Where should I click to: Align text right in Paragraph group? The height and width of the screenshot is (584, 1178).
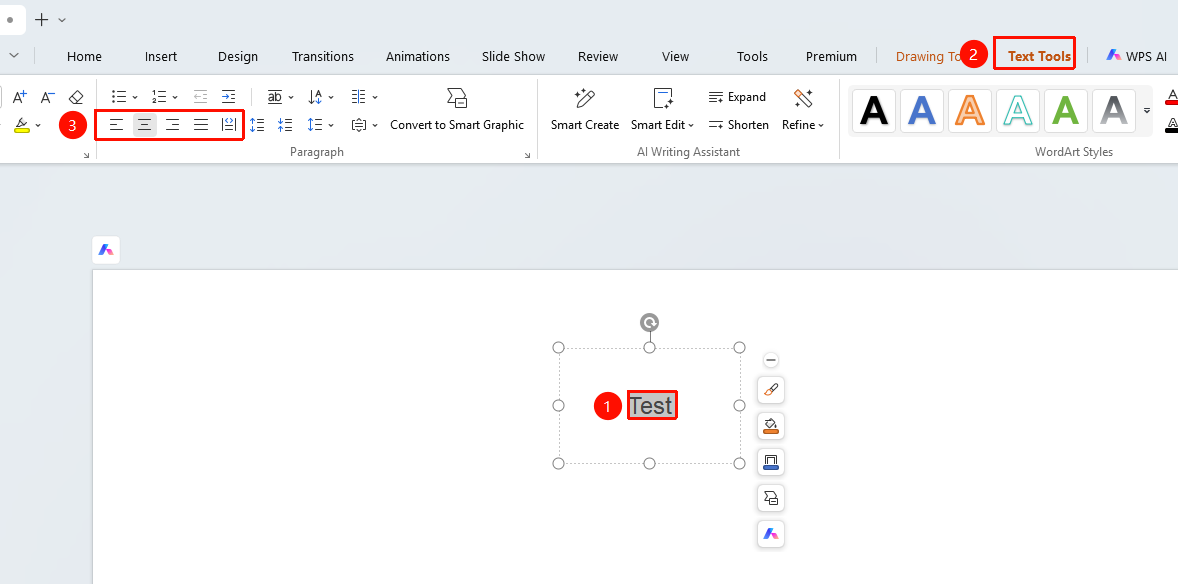click(173, 125)
